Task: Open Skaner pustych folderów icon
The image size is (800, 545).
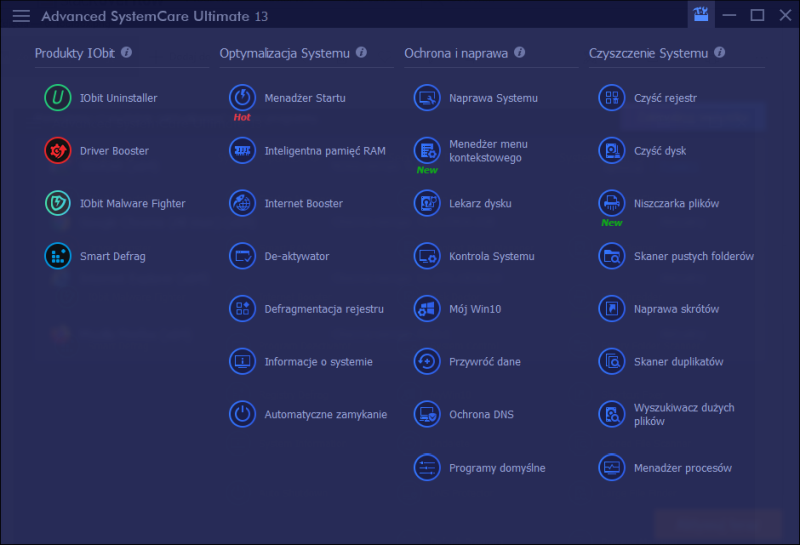Action: pos(612,256)
